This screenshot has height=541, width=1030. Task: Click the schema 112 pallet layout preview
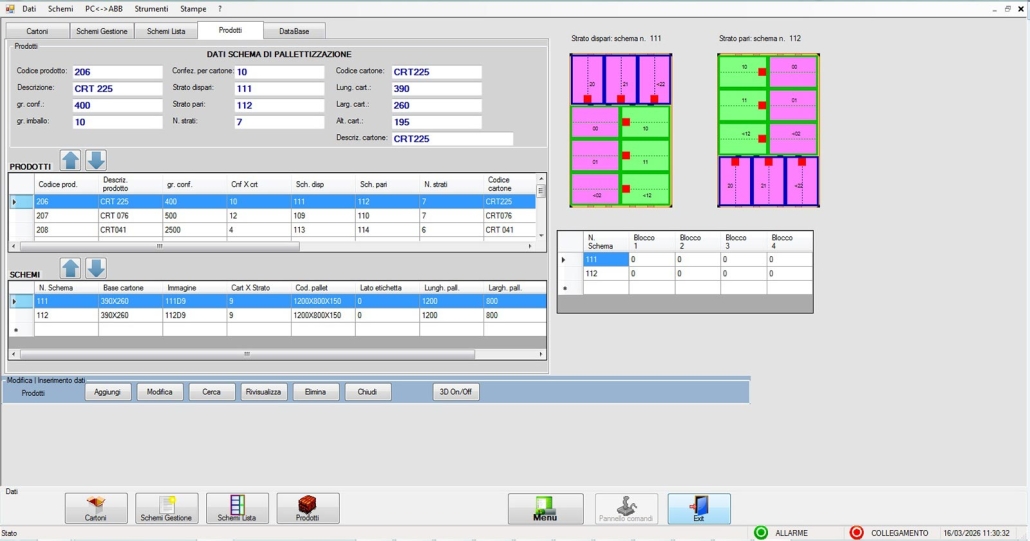click(x=768, y=130)
